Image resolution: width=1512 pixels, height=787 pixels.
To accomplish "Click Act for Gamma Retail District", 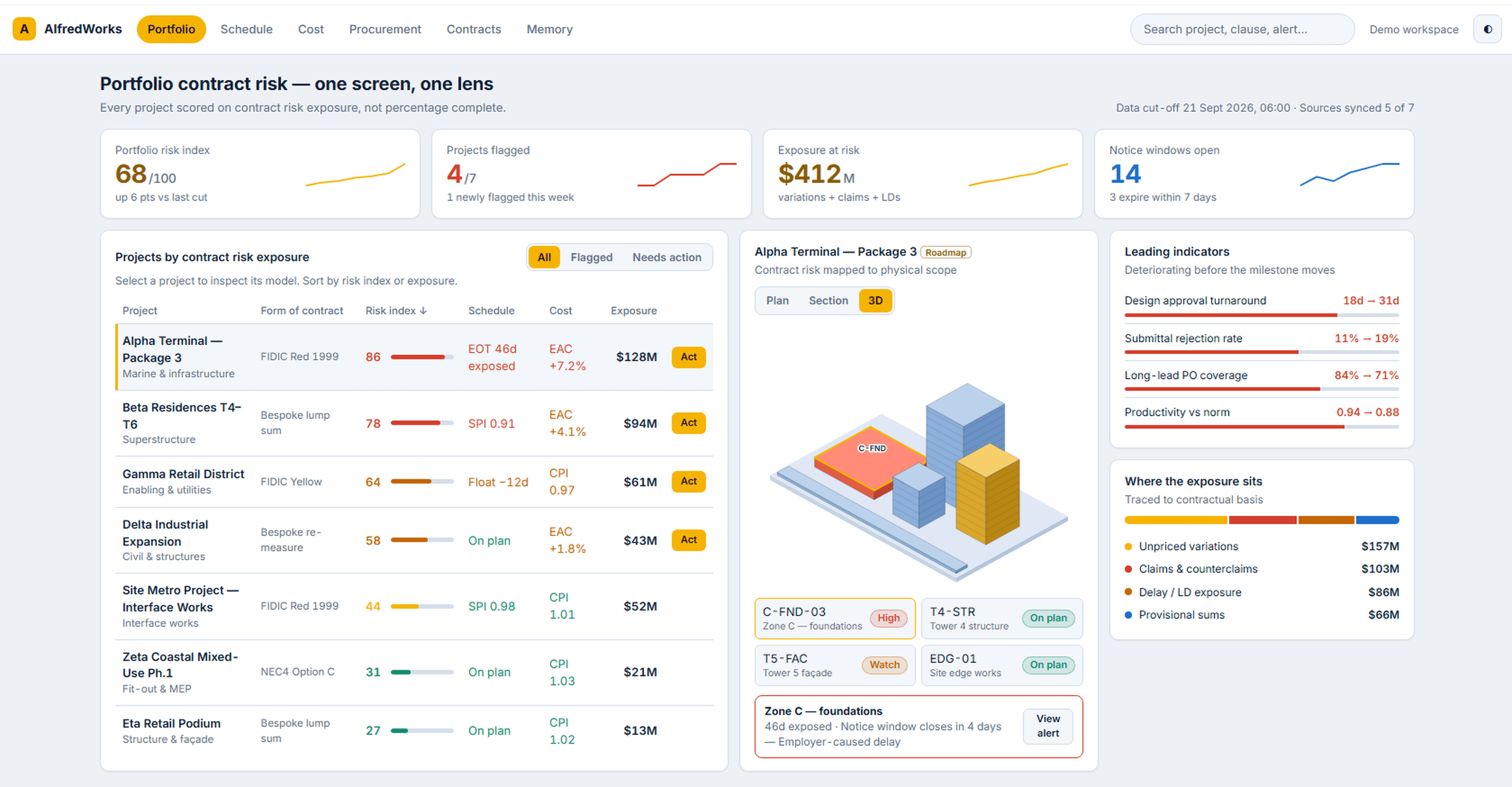I will (x=688, y=481).
